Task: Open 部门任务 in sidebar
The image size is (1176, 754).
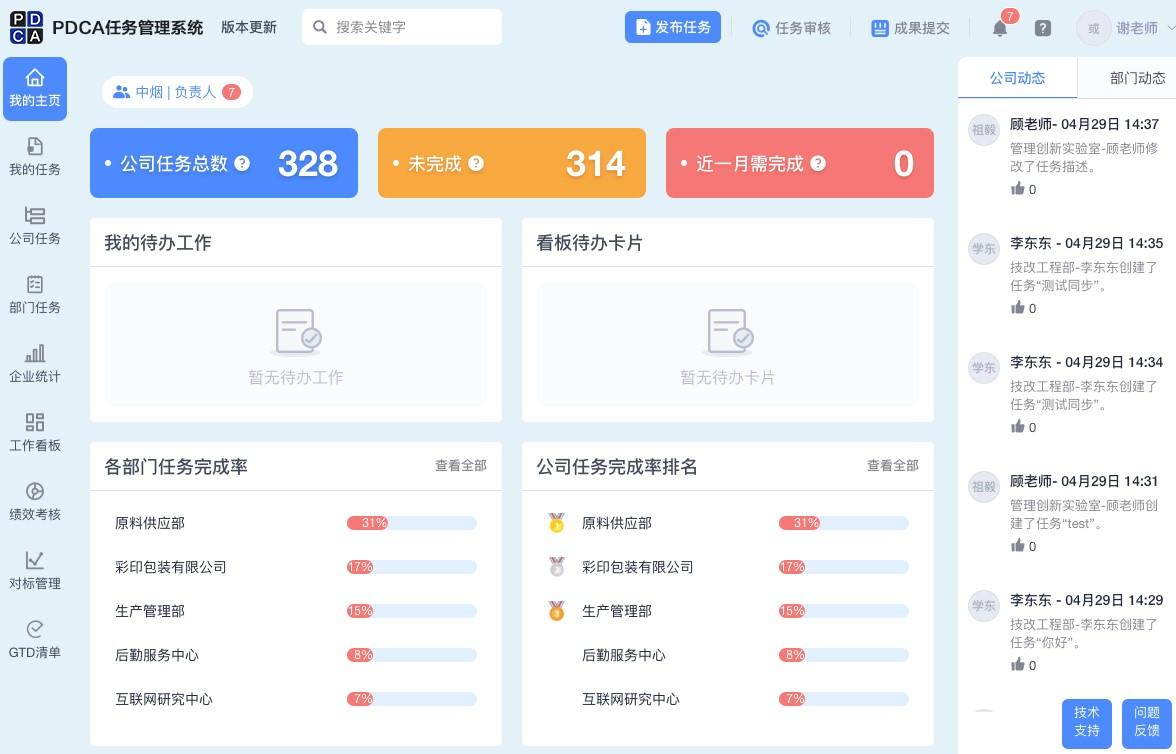Action: click(34, 295)
